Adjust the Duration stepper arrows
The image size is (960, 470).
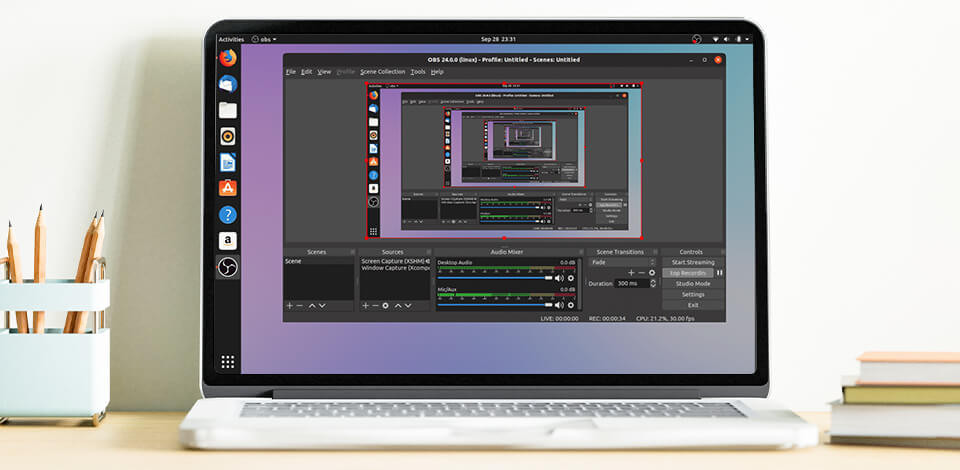(x=653, y=283)
